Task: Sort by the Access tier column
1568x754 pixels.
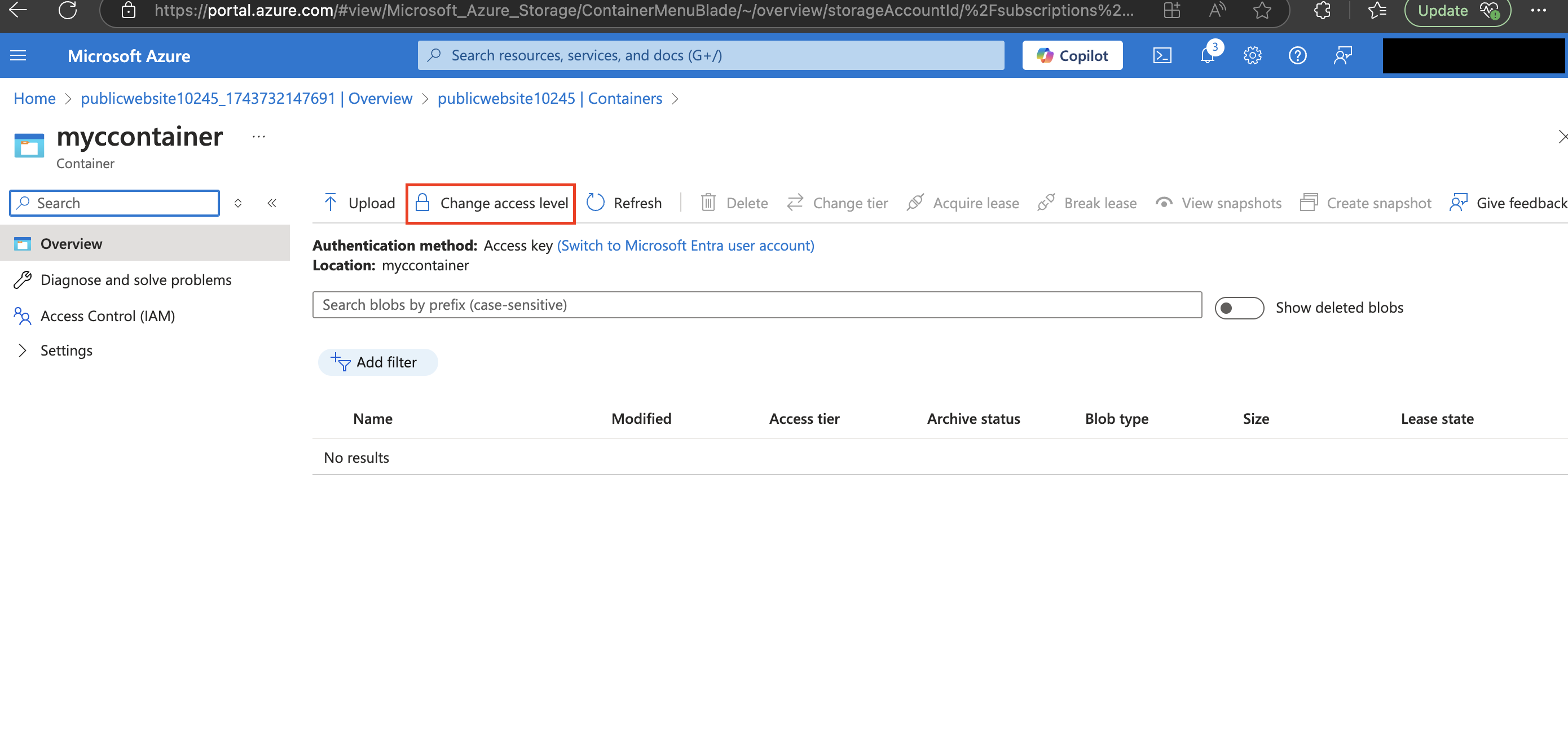Action: click(x=804, y=418)
